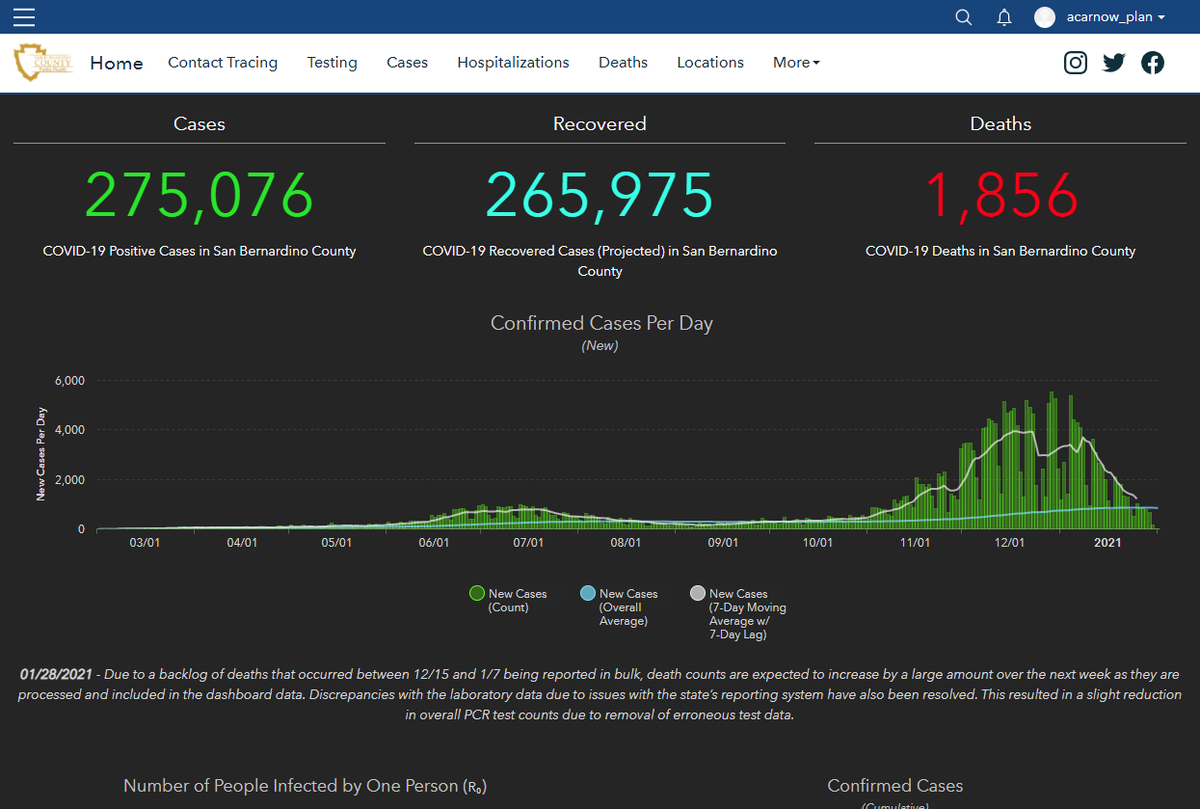Viewport: 1200px width, 809px height.
Task: Click COVID-19 Deaths in San Bernardino County caption
Action: (x=1001, y=251)
